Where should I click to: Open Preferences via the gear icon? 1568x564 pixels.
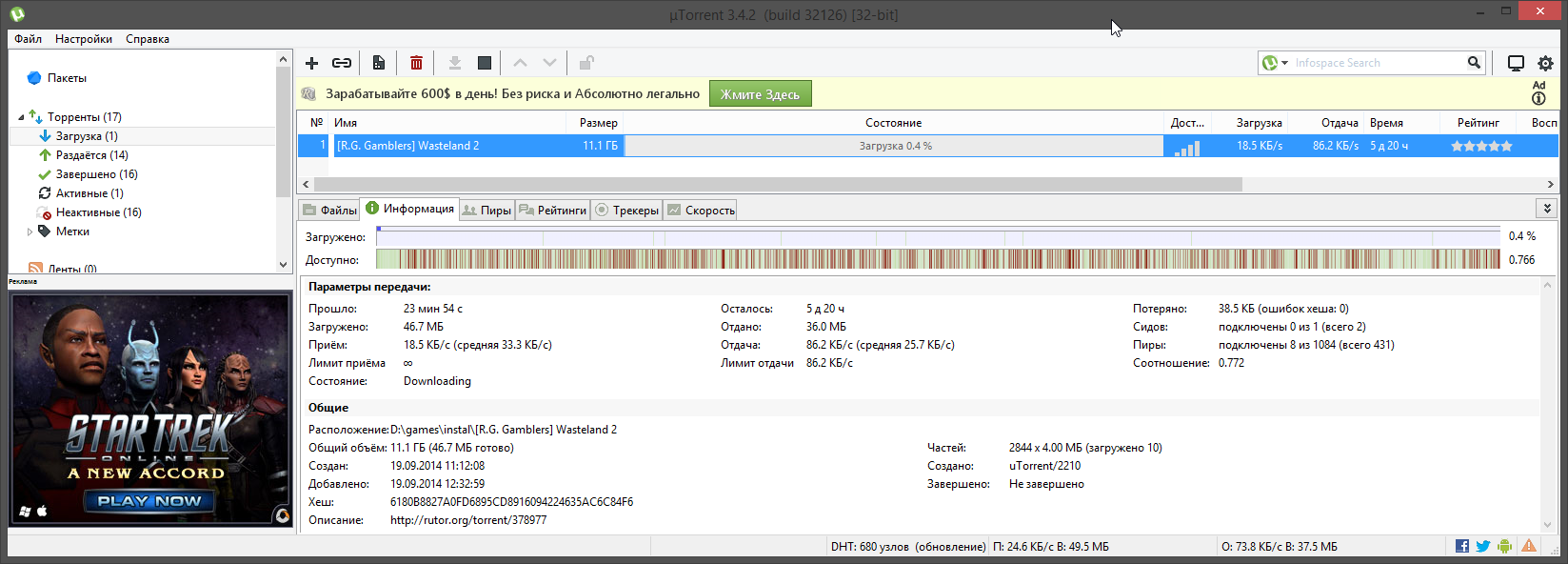(x=1545, y=63)
